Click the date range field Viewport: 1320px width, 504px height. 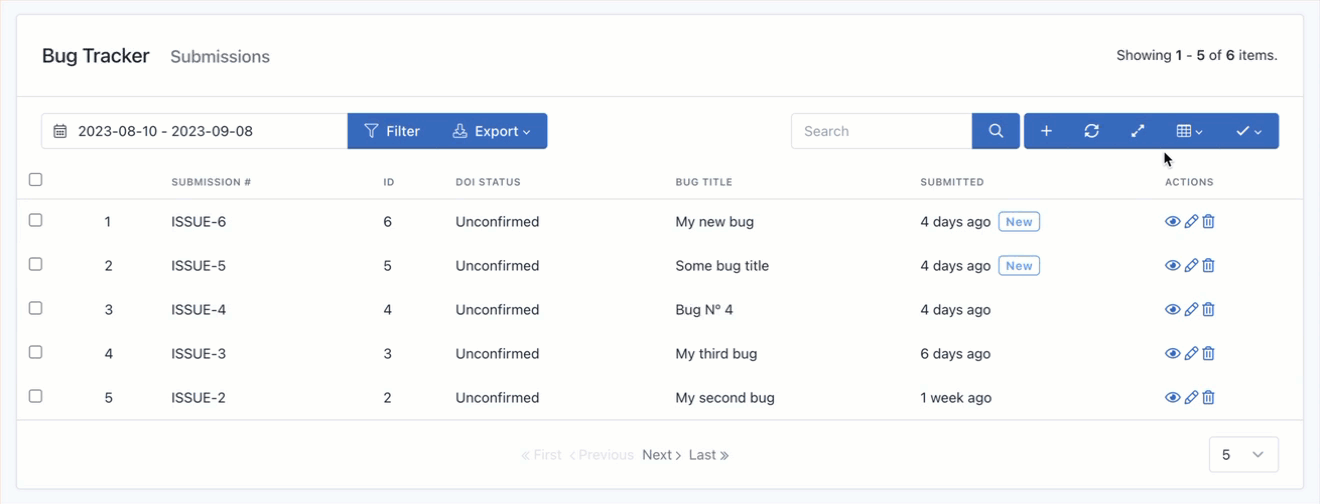click(x=194, y=131)
